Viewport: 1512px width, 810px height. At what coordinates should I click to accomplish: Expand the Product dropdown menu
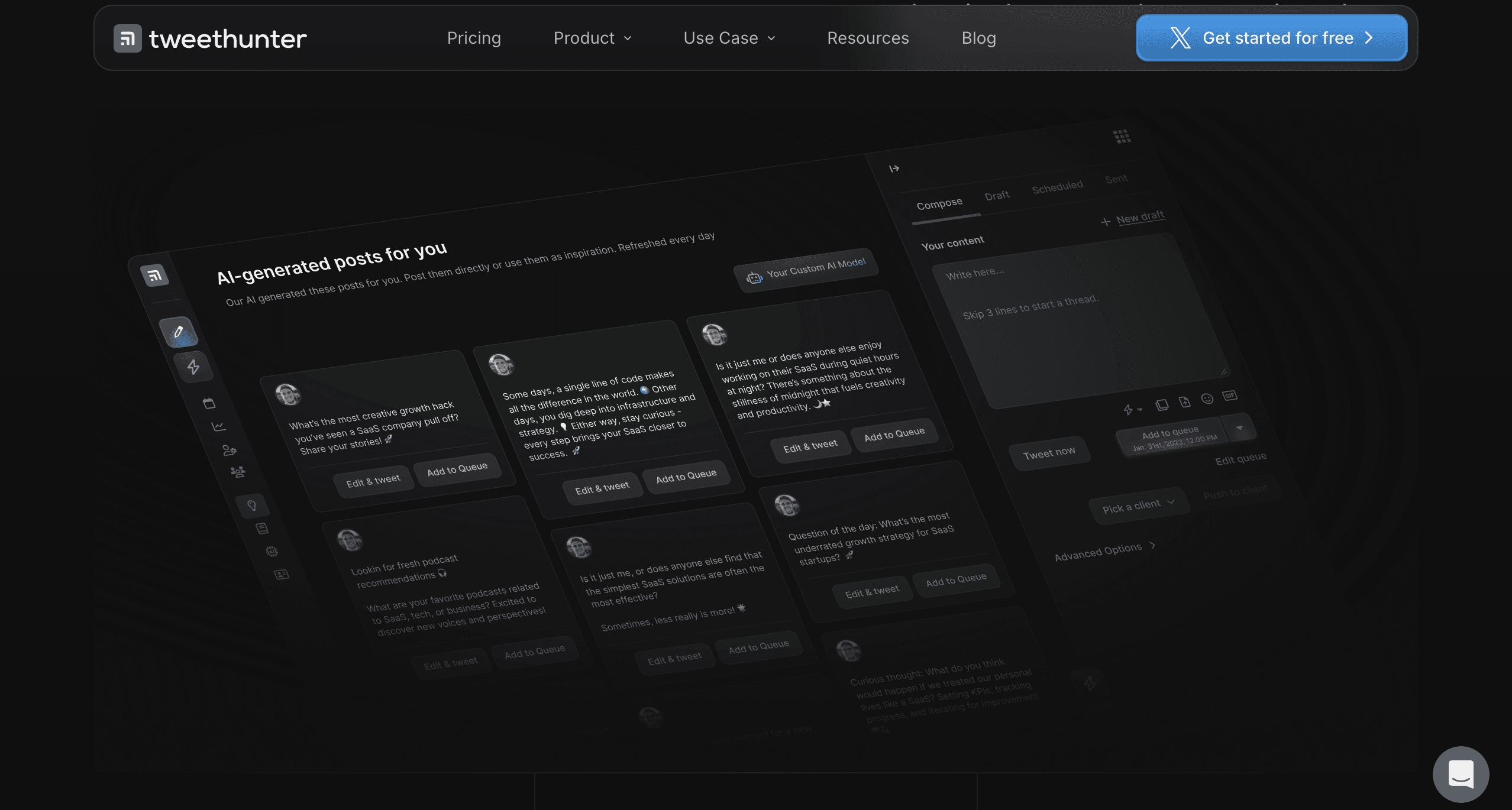tap(592, 38)
